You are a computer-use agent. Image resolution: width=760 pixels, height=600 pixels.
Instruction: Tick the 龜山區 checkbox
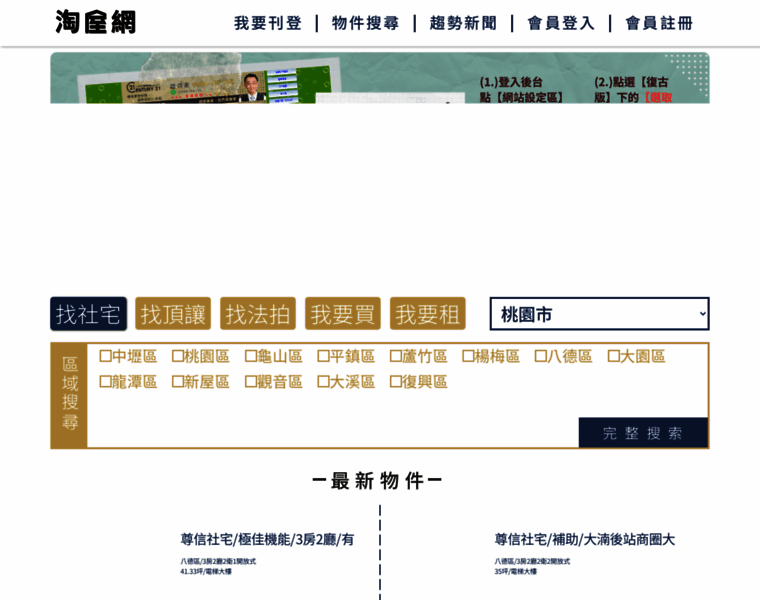coord(251,356)
